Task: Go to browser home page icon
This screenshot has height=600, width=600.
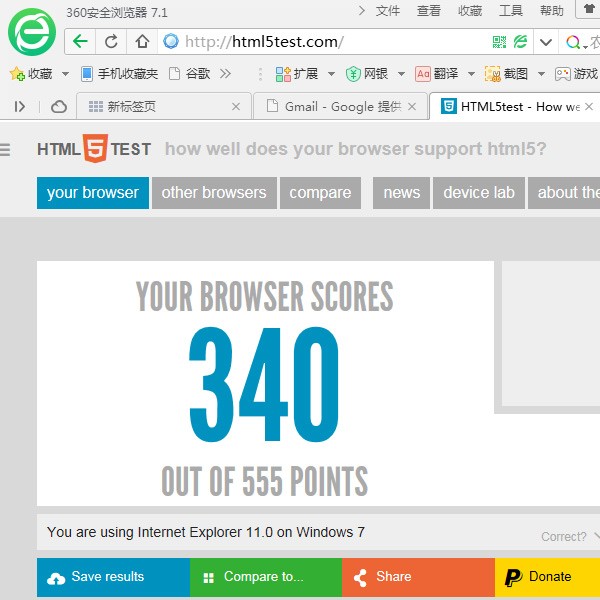Action: (x=142, y=42)
